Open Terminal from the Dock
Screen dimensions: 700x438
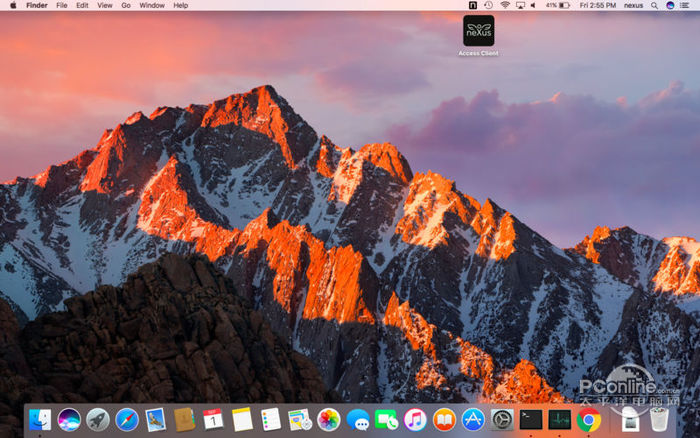coord(531,420)
